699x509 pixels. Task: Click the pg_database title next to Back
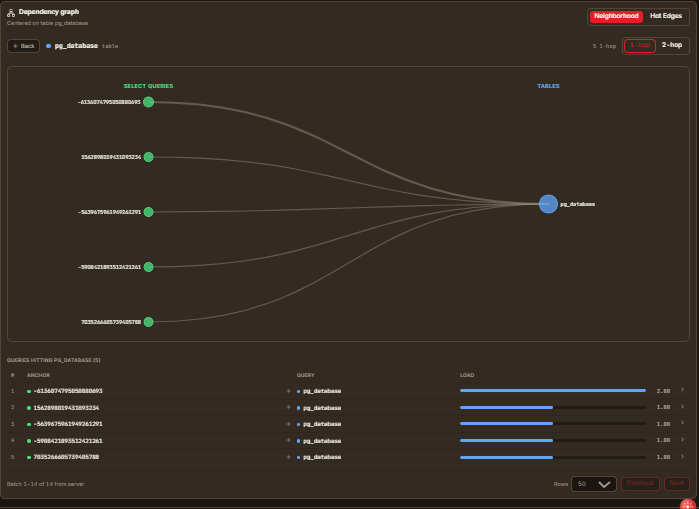[76, 46]
